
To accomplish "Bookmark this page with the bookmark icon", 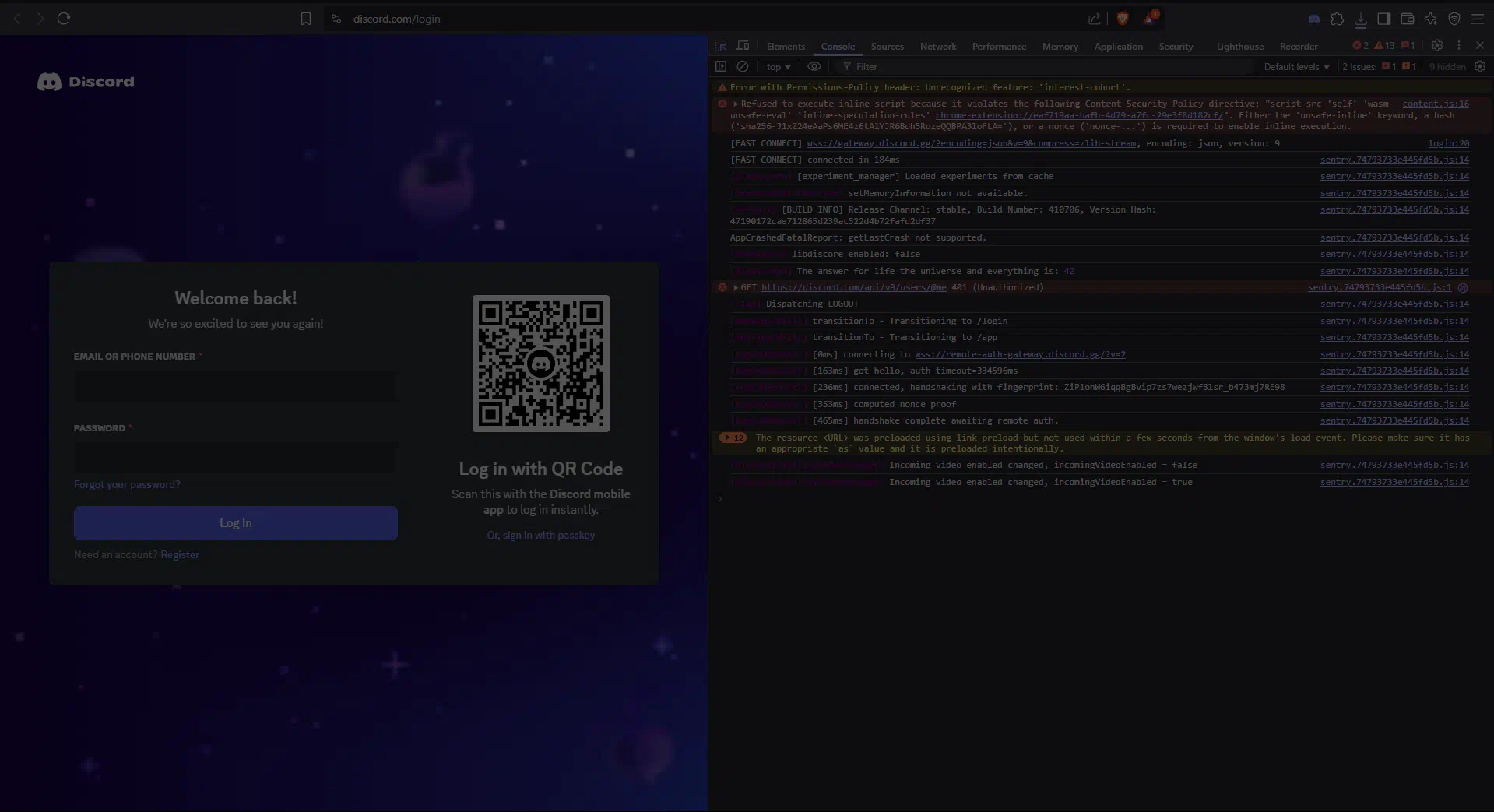I will click(306, 19).
